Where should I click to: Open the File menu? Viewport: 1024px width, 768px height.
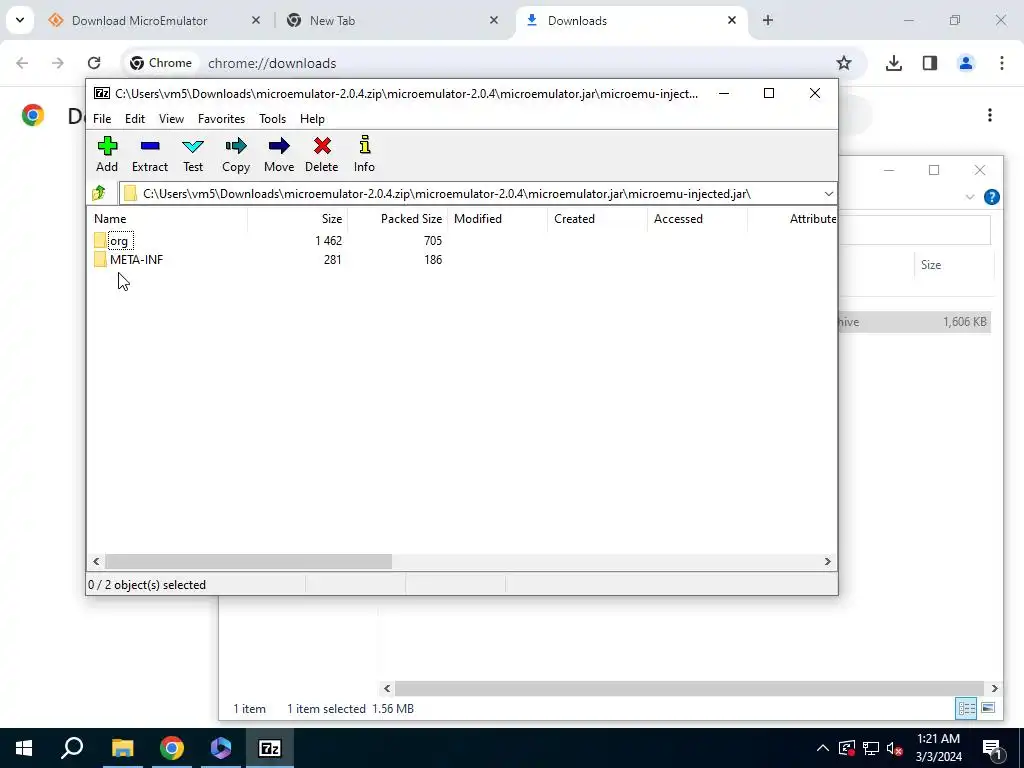point(102,119)
